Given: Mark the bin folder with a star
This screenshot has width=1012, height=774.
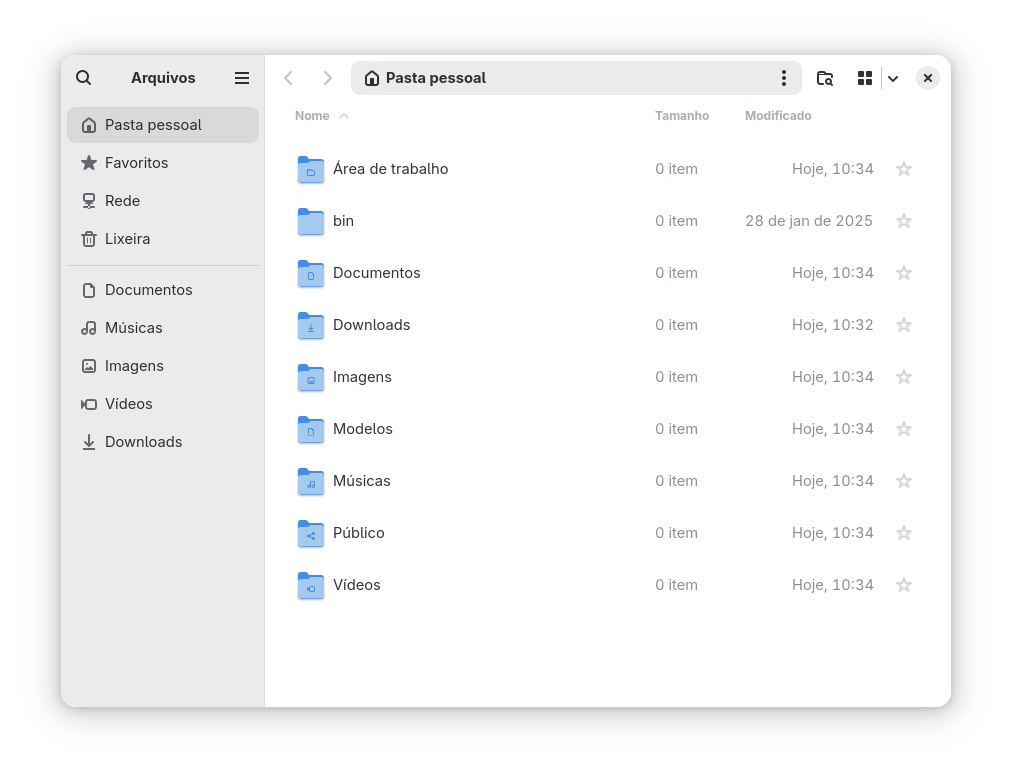Looking at the screenshot, I should coord(903,220).
